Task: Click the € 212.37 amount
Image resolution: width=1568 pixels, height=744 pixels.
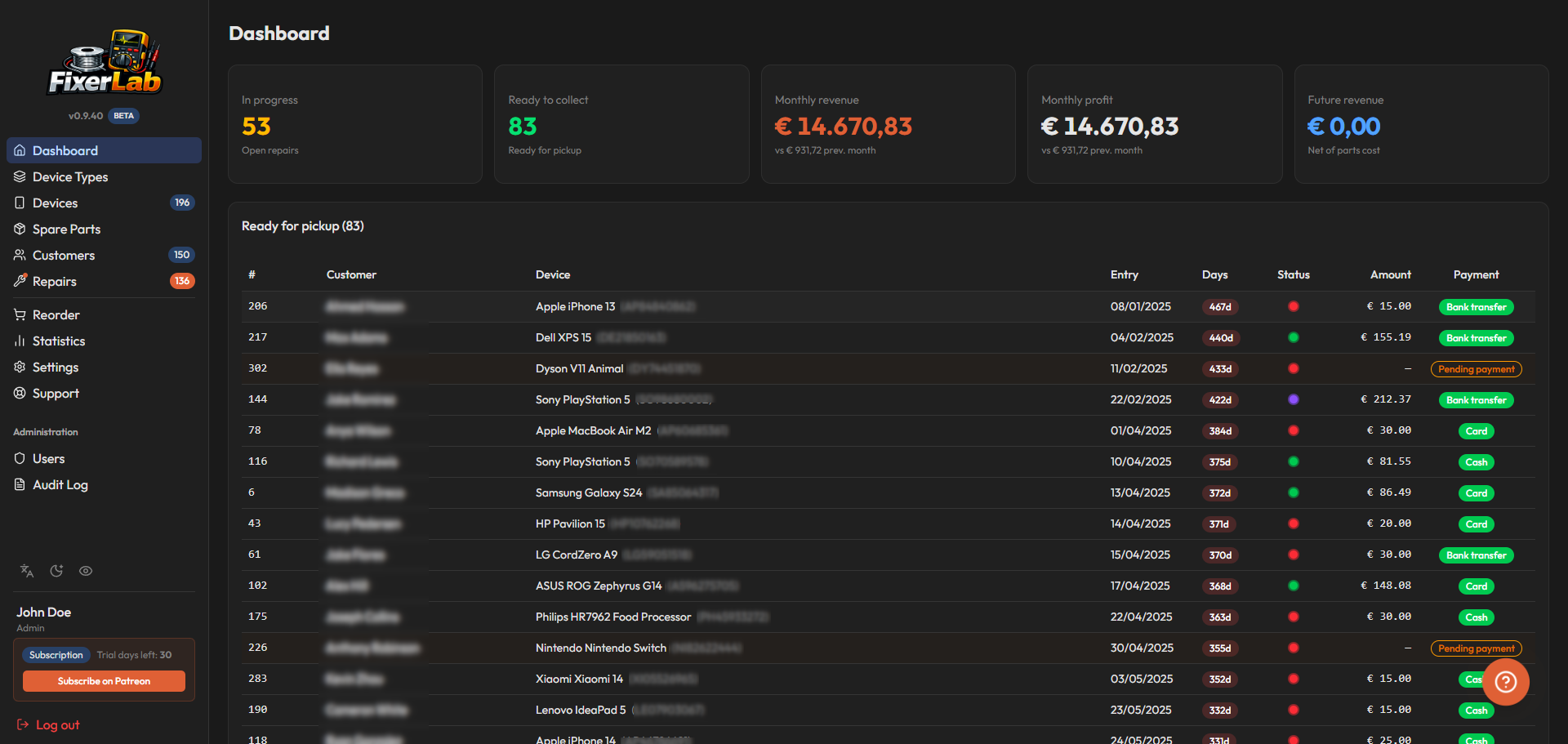Action: pyautogui.click(x=1386, y=399)
